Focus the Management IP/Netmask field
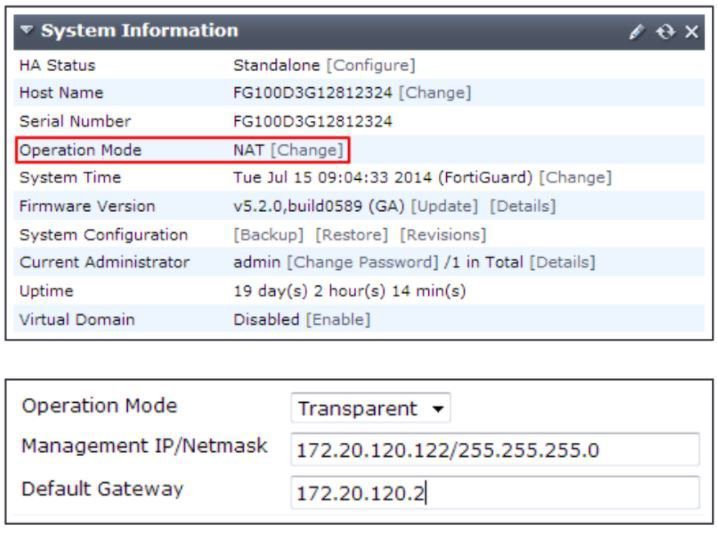The height and width of the screenshot is (533, 717). pos(495,450)
